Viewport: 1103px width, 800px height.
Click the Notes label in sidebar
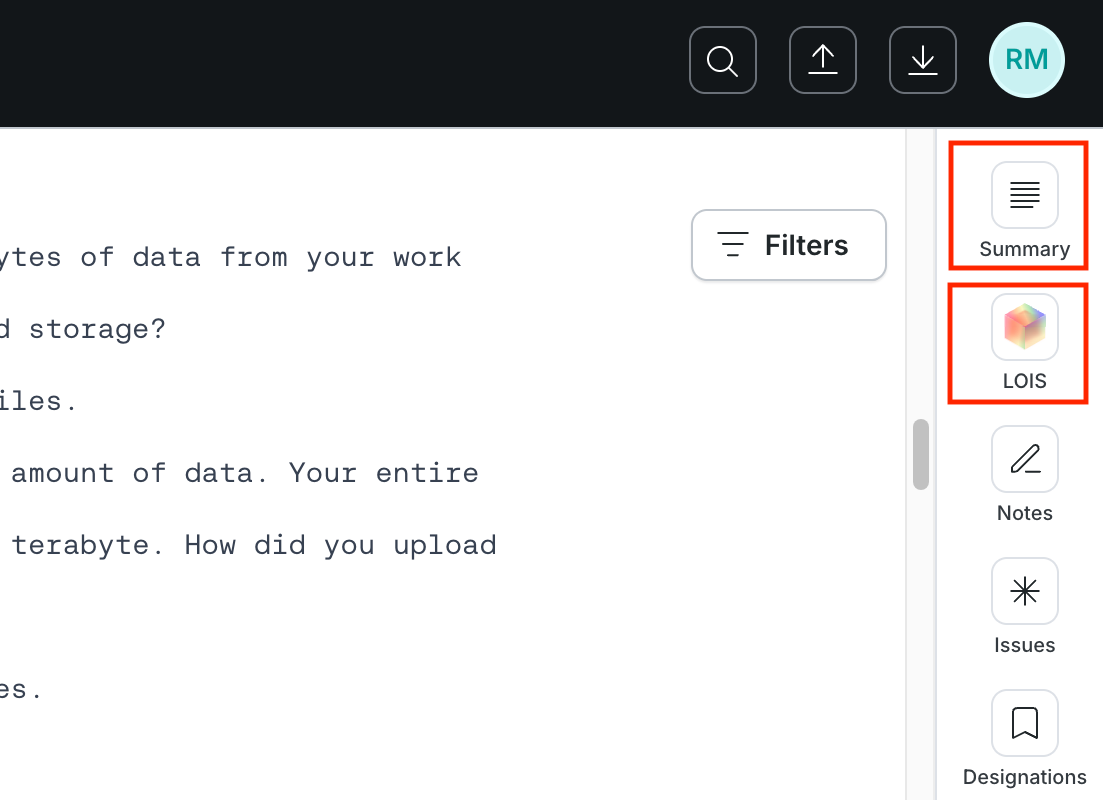(x=1024, y=513)
